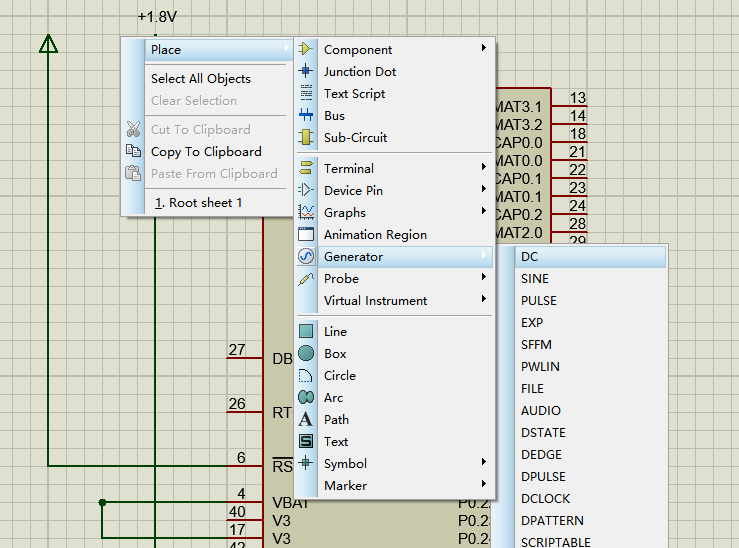The image size is (739, 548).
Task: Click the +1.8V power terminal arrow
Action: tap(48, 43)
